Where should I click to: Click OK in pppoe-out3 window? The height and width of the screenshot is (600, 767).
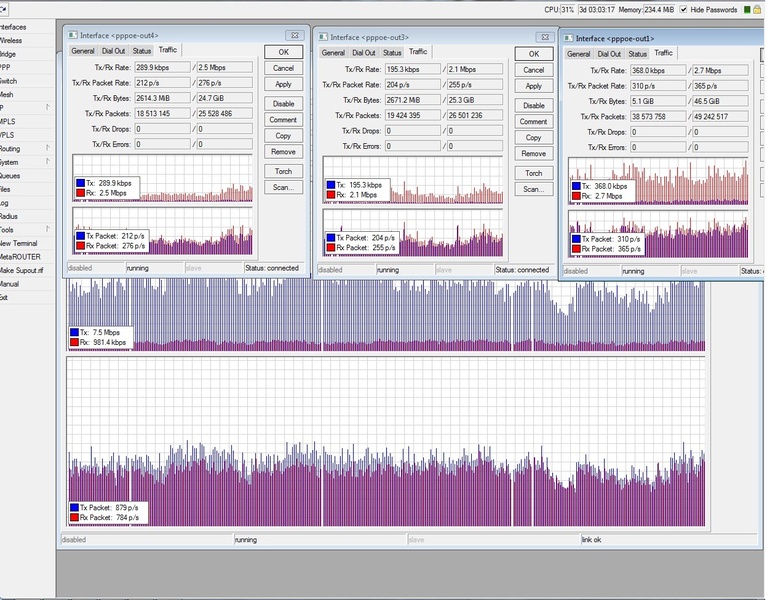(534, 54)
